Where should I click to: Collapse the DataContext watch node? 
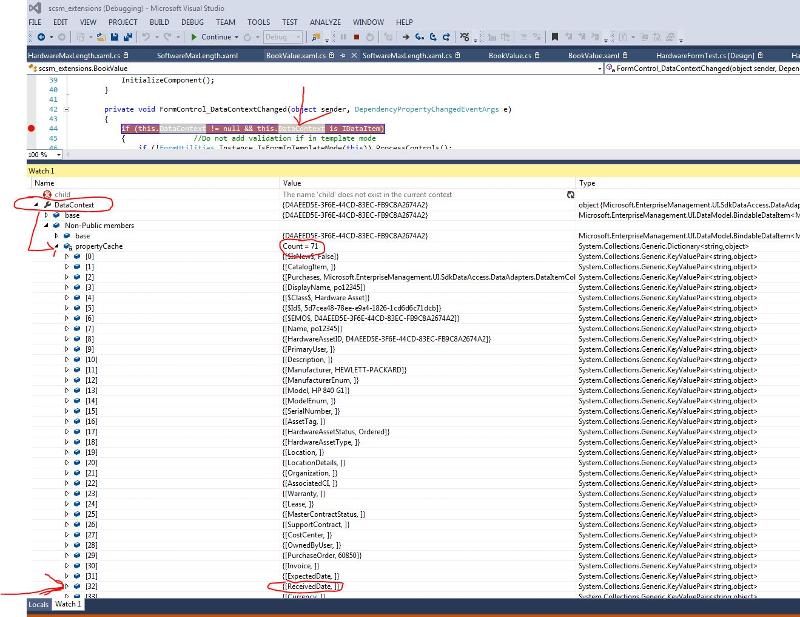click(36, 205)
